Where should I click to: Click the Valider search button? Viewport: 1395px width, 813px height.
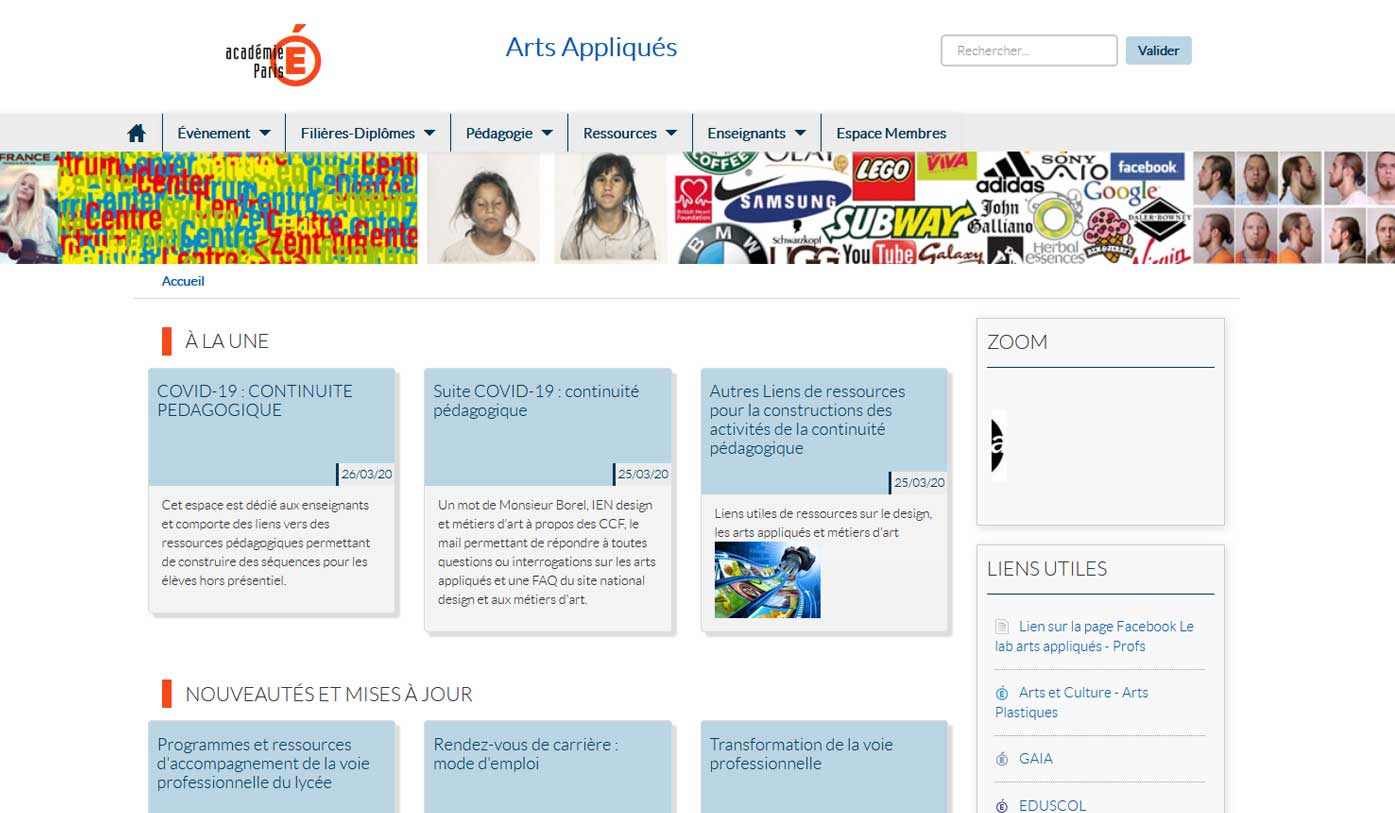point(1158,50)
